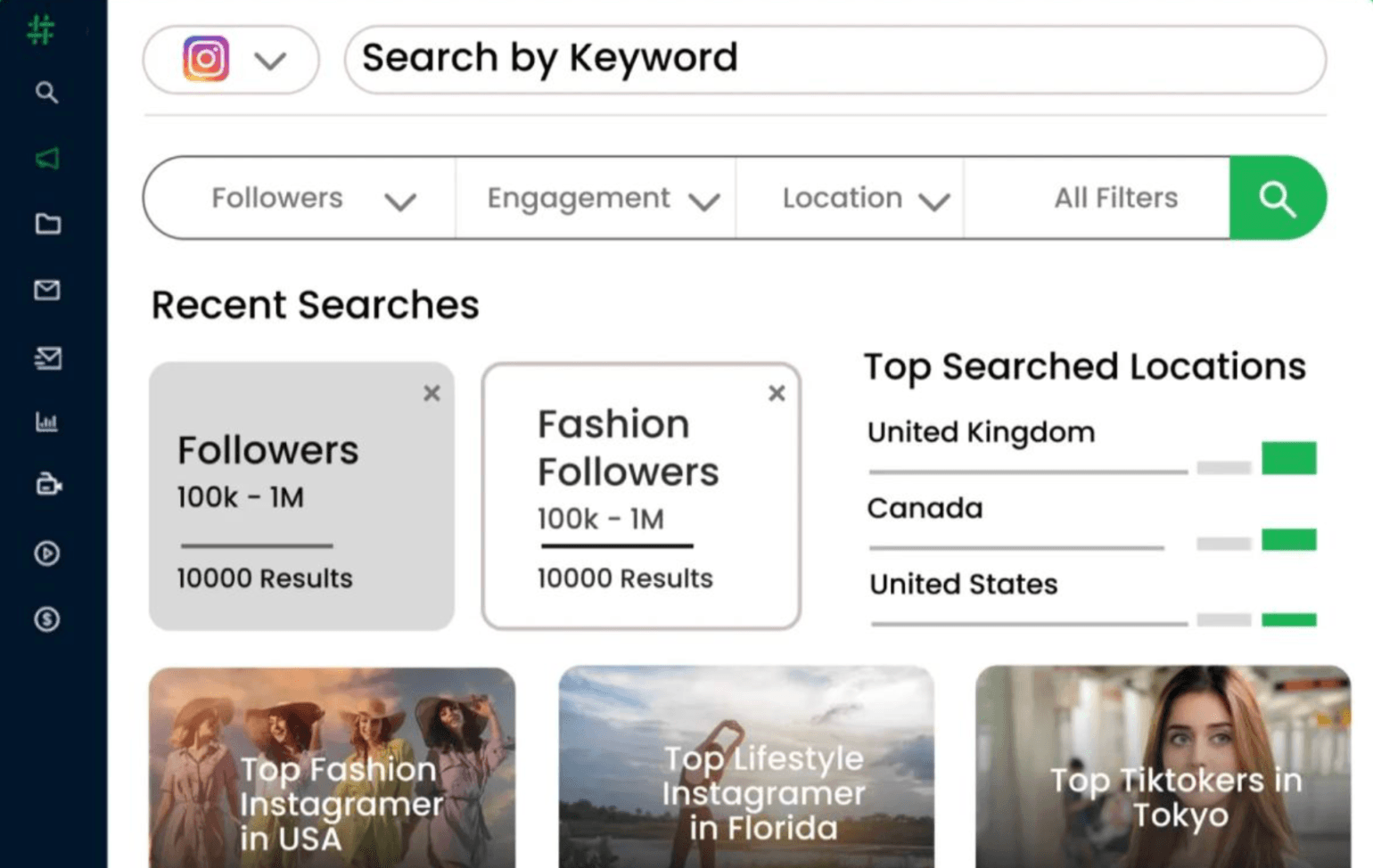Open the video camera icon in sidebar
This screenshot has width=1373, height=868.
point(48,485)
